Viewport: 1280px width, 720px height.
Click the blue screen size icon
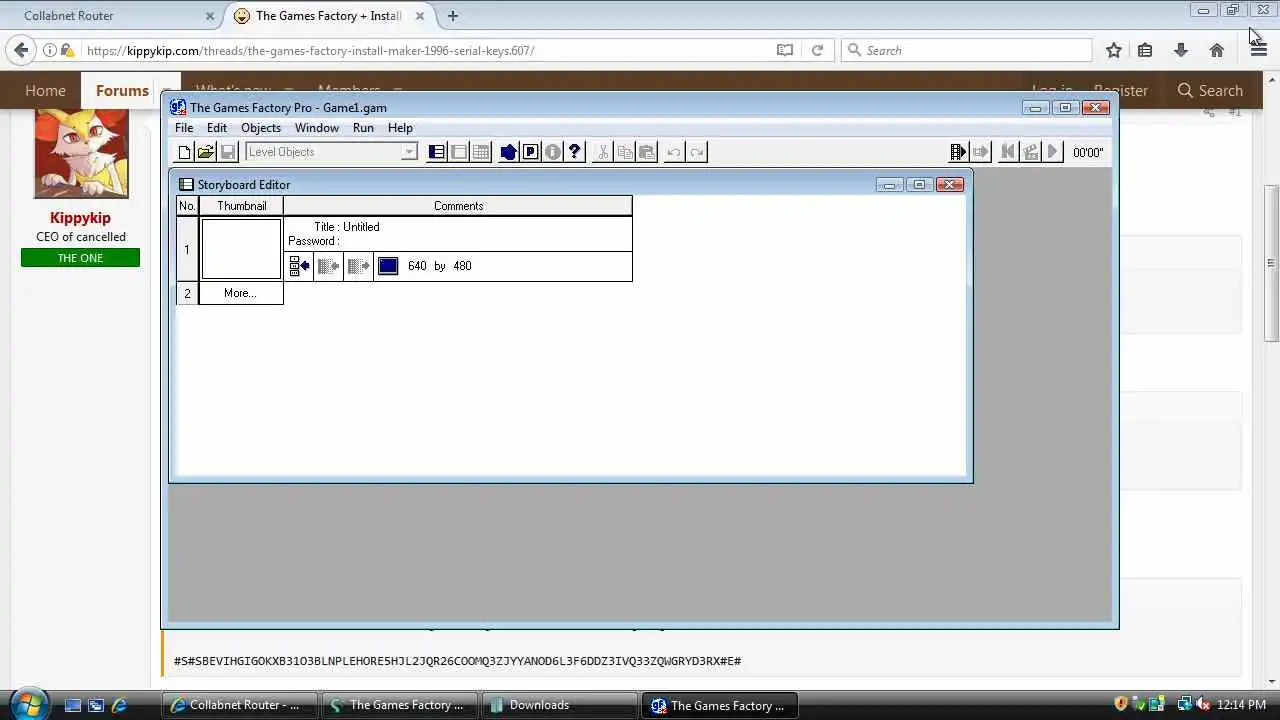tap(388, 266)
